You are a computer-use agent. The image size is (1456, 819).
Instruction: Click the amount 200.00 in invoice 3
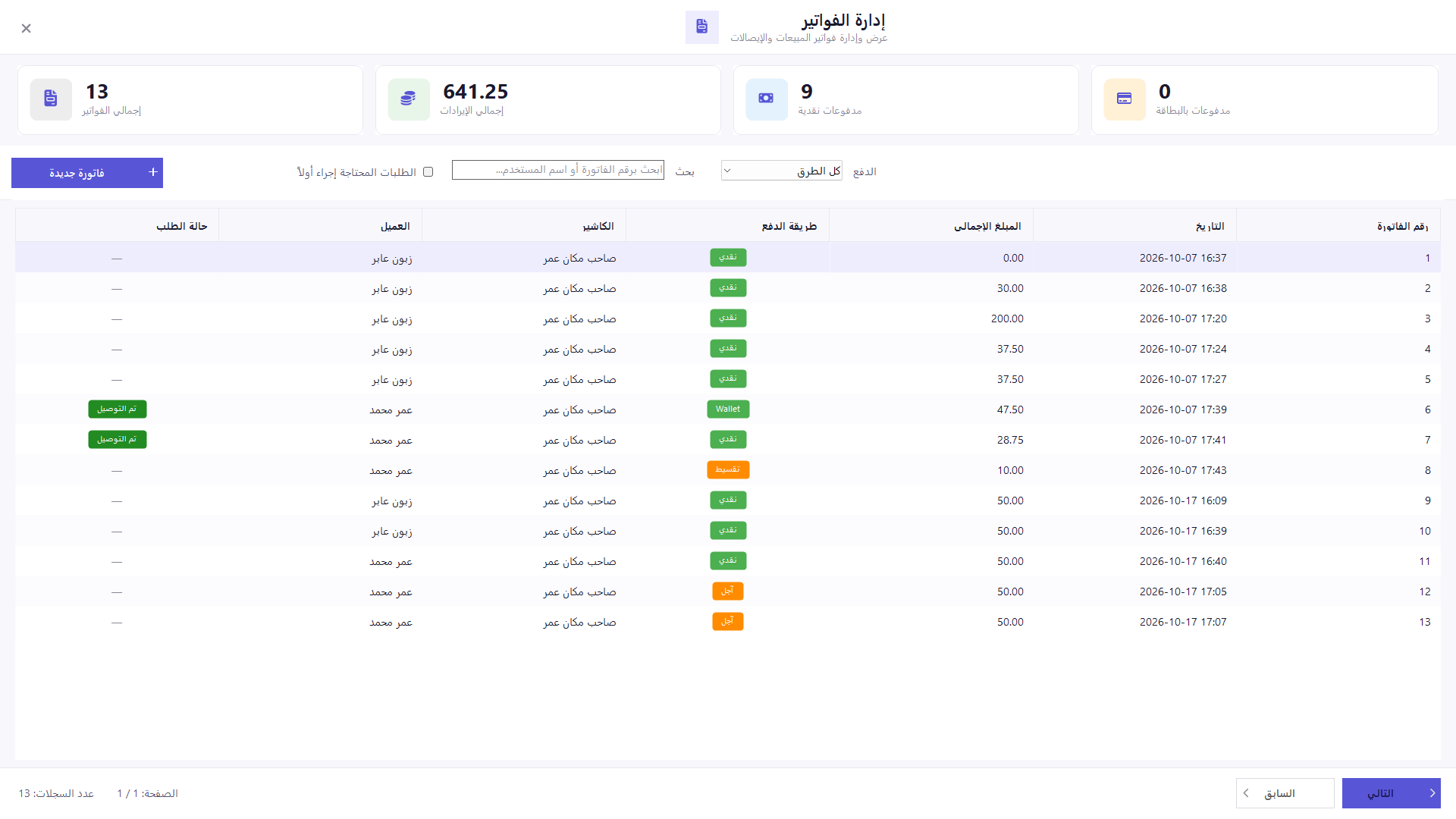1007,318
